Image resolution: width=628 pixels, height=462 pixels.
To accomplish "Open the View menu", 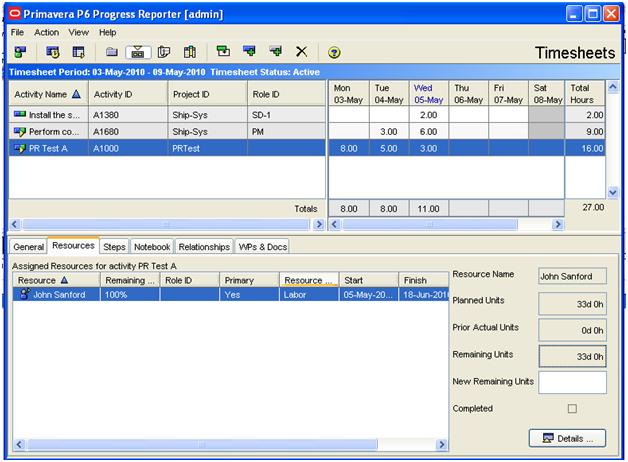I will click(x=78, y=32).
